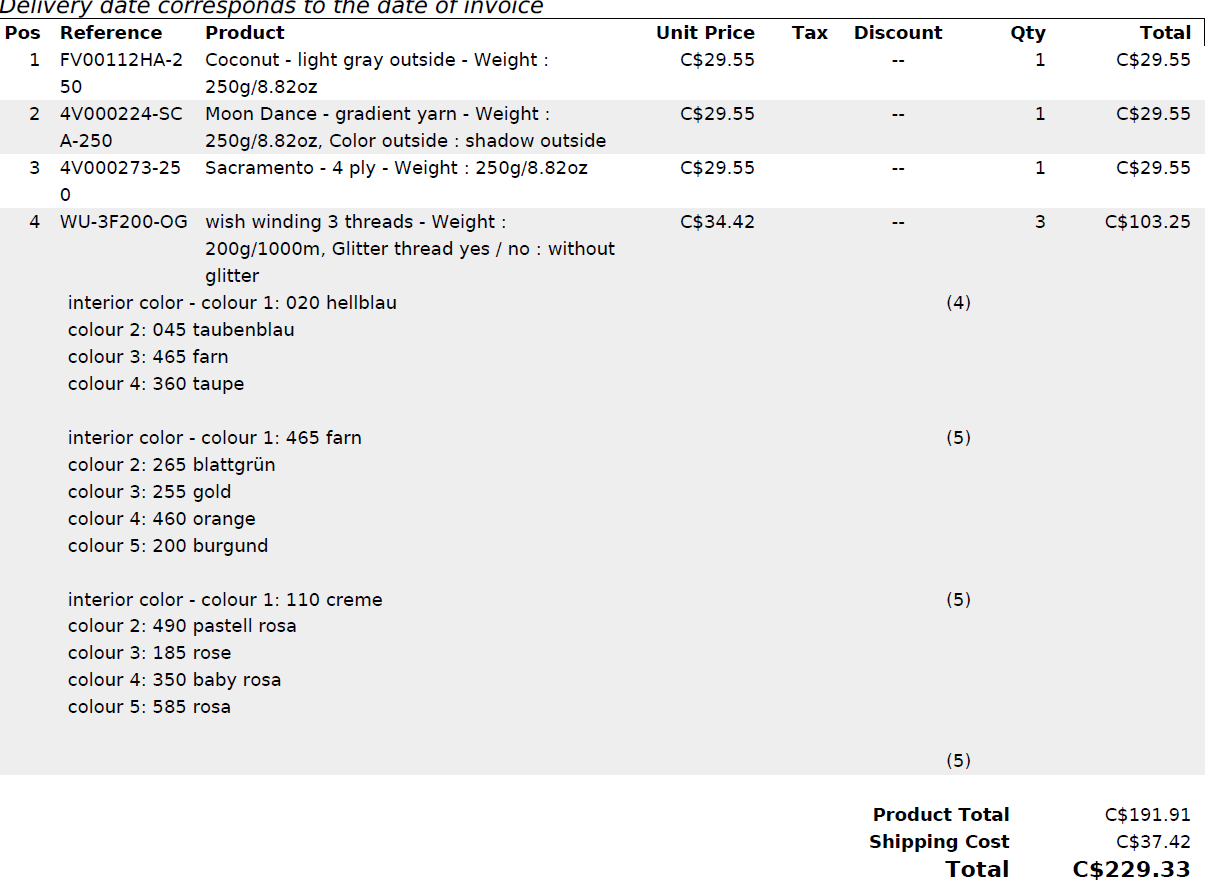Click colour 5: 200 burgund line
This screenshot has width=1214, height=886.
[168, 546]
